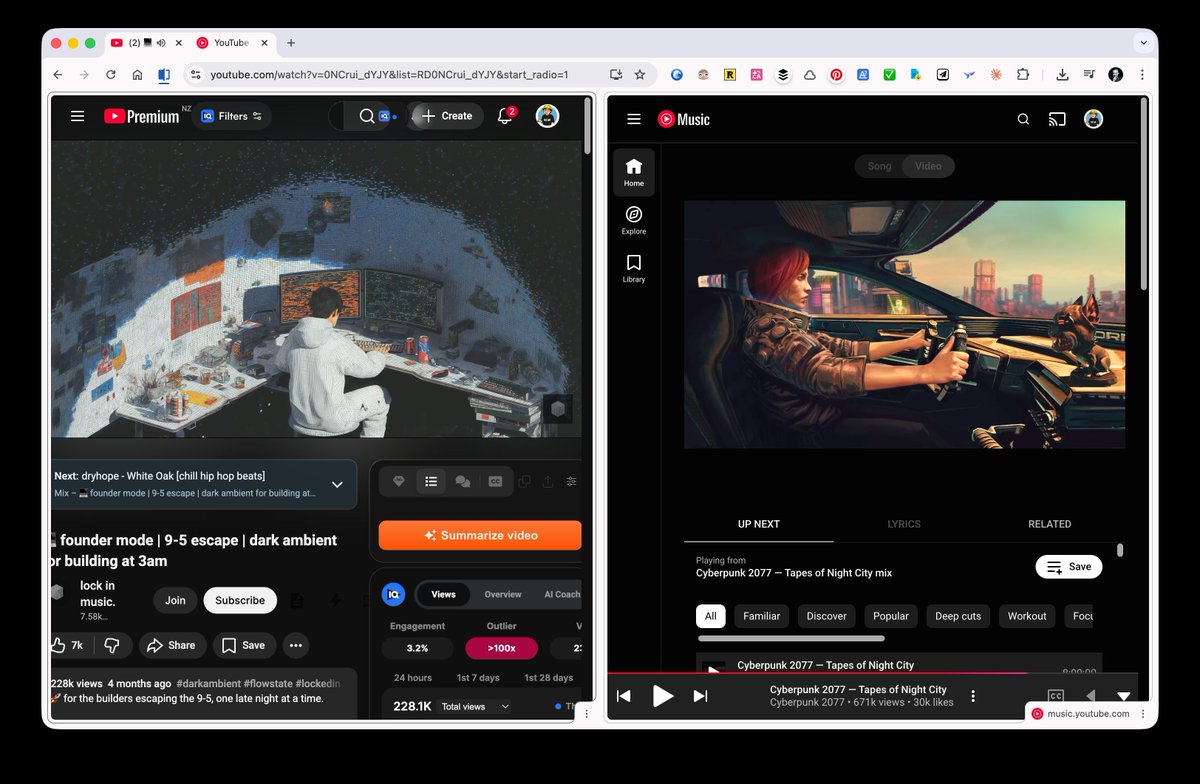Share the founder mode video
The width and height of the screenshot is (1200, 784).
[x=172, y=645]
